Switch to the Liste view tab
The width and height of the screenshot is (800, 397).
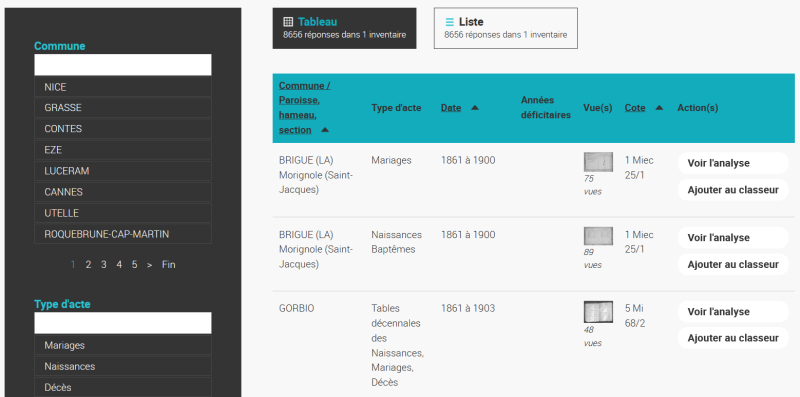click(x=506, y=28)
